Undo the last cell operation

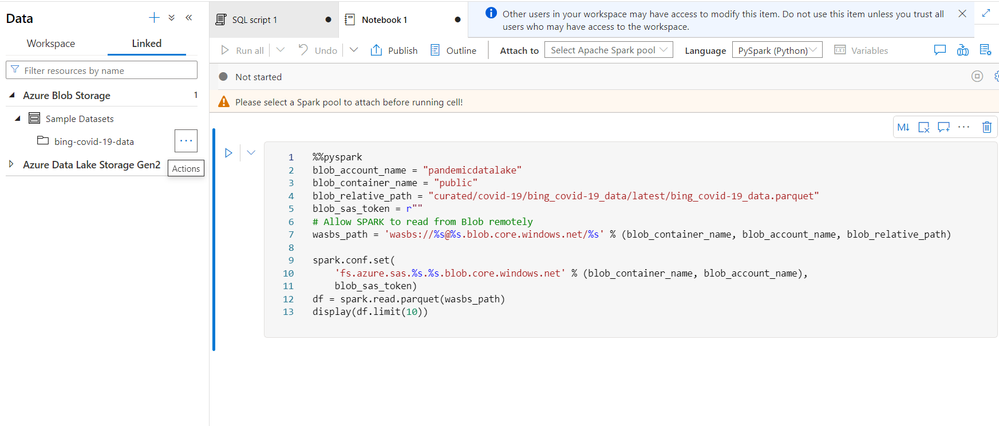(317, 50)
